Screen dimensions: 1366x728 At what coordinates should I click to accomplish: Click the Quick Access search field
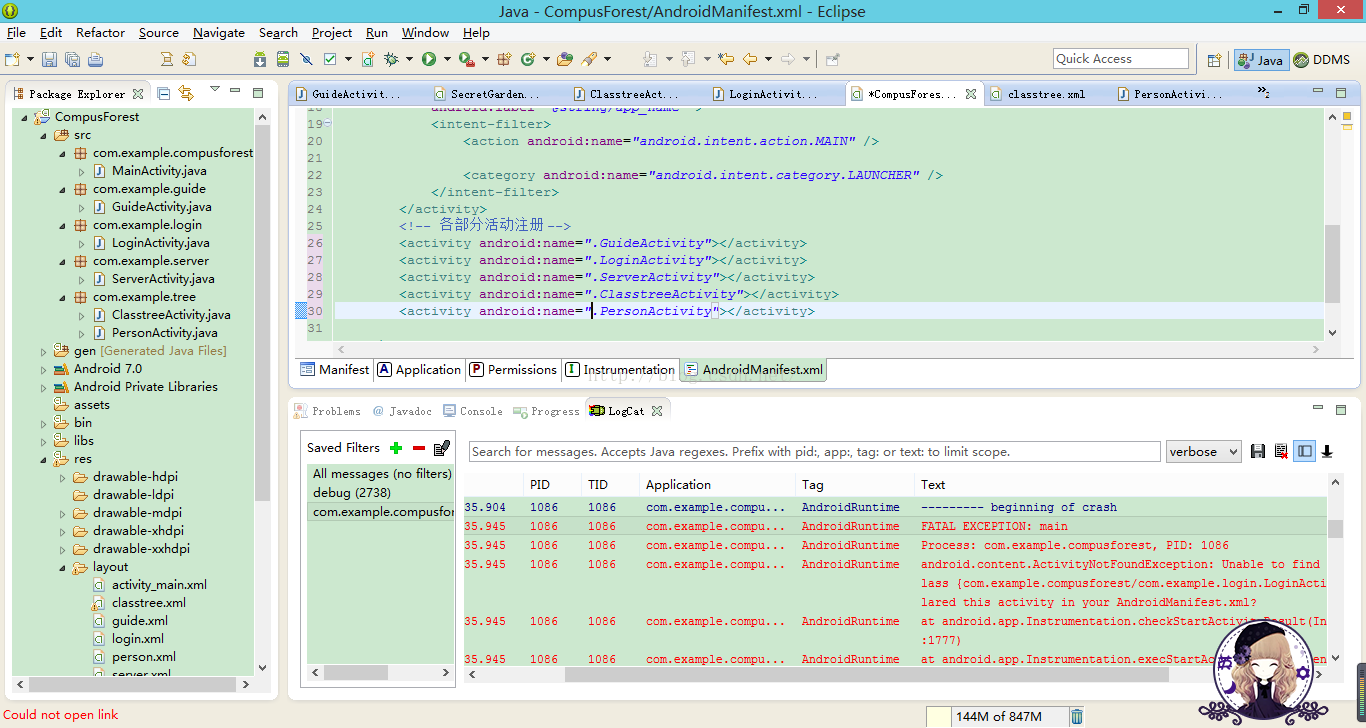[x=1120, y=59]
